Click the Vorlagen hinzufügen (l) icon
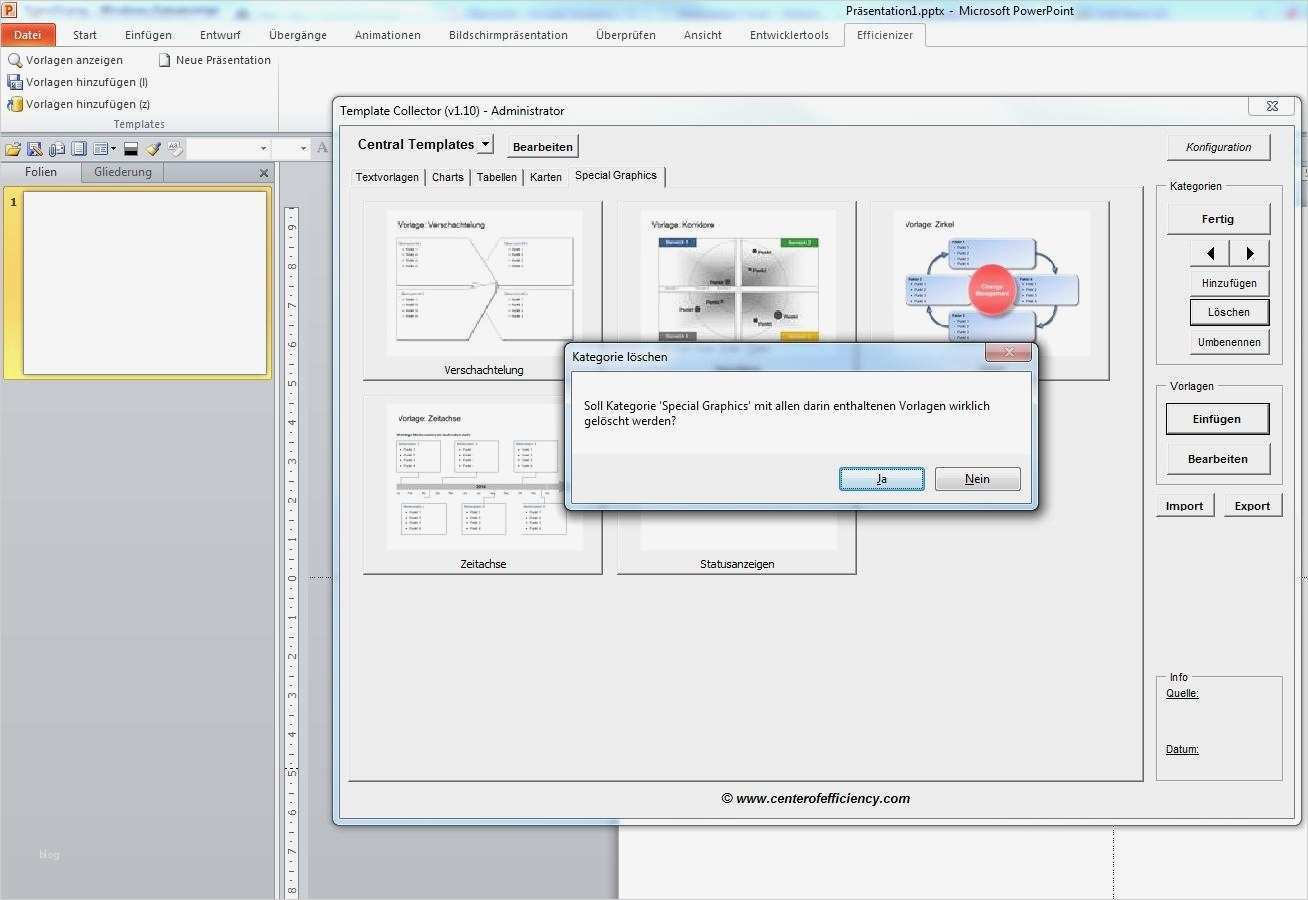This screenshot has width=1308, height=900. [x=15, y=82]
